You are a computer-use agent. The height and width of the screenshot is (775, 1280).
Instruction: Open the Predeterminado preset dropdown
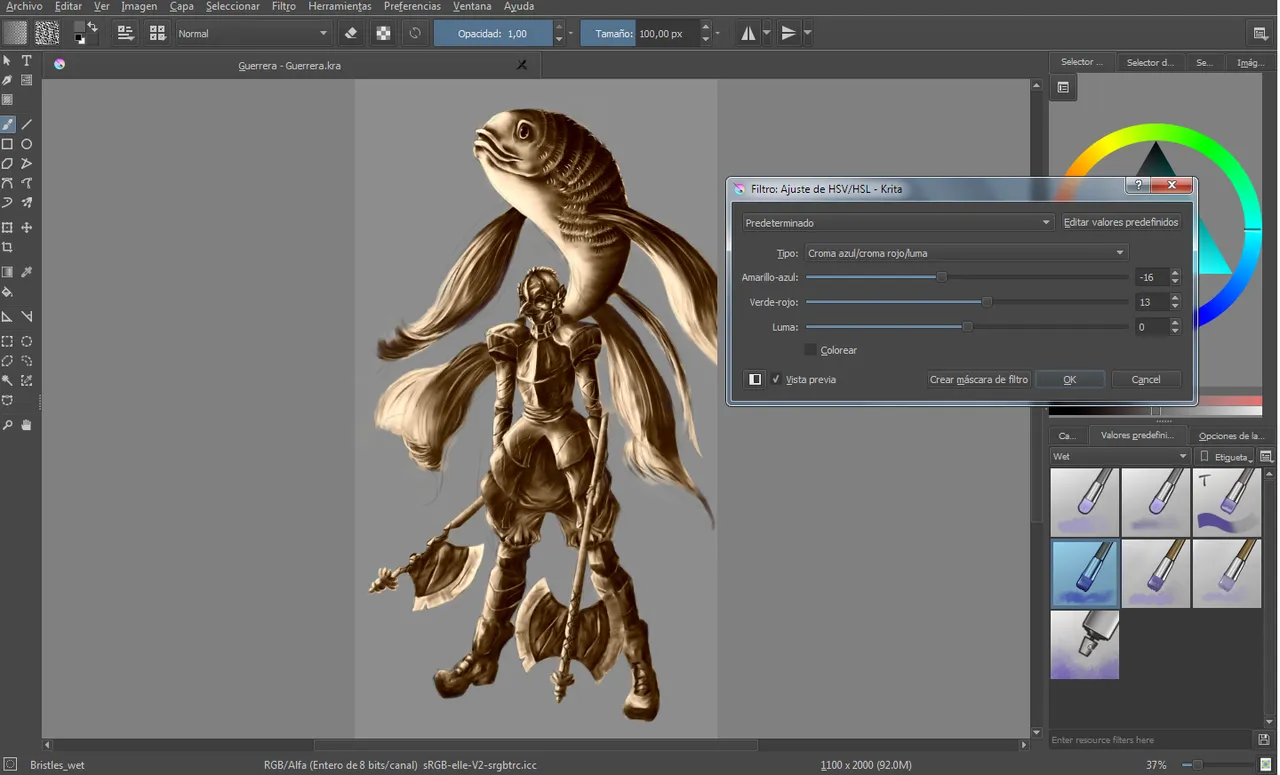coord(898,222)
